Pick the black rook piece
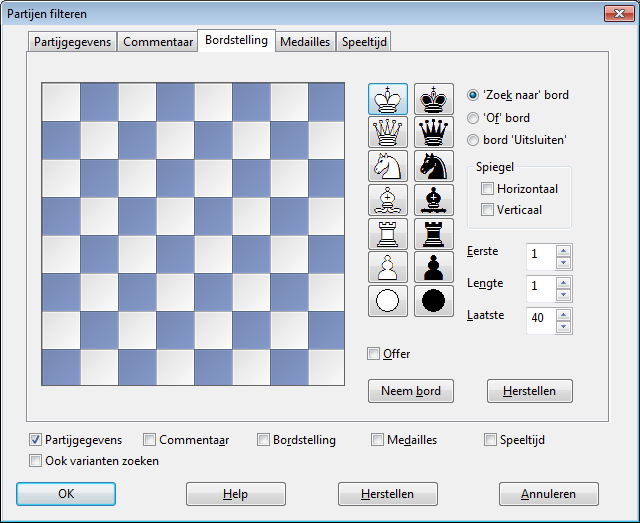Screen dimensions: 640x523 pos(434,234)
